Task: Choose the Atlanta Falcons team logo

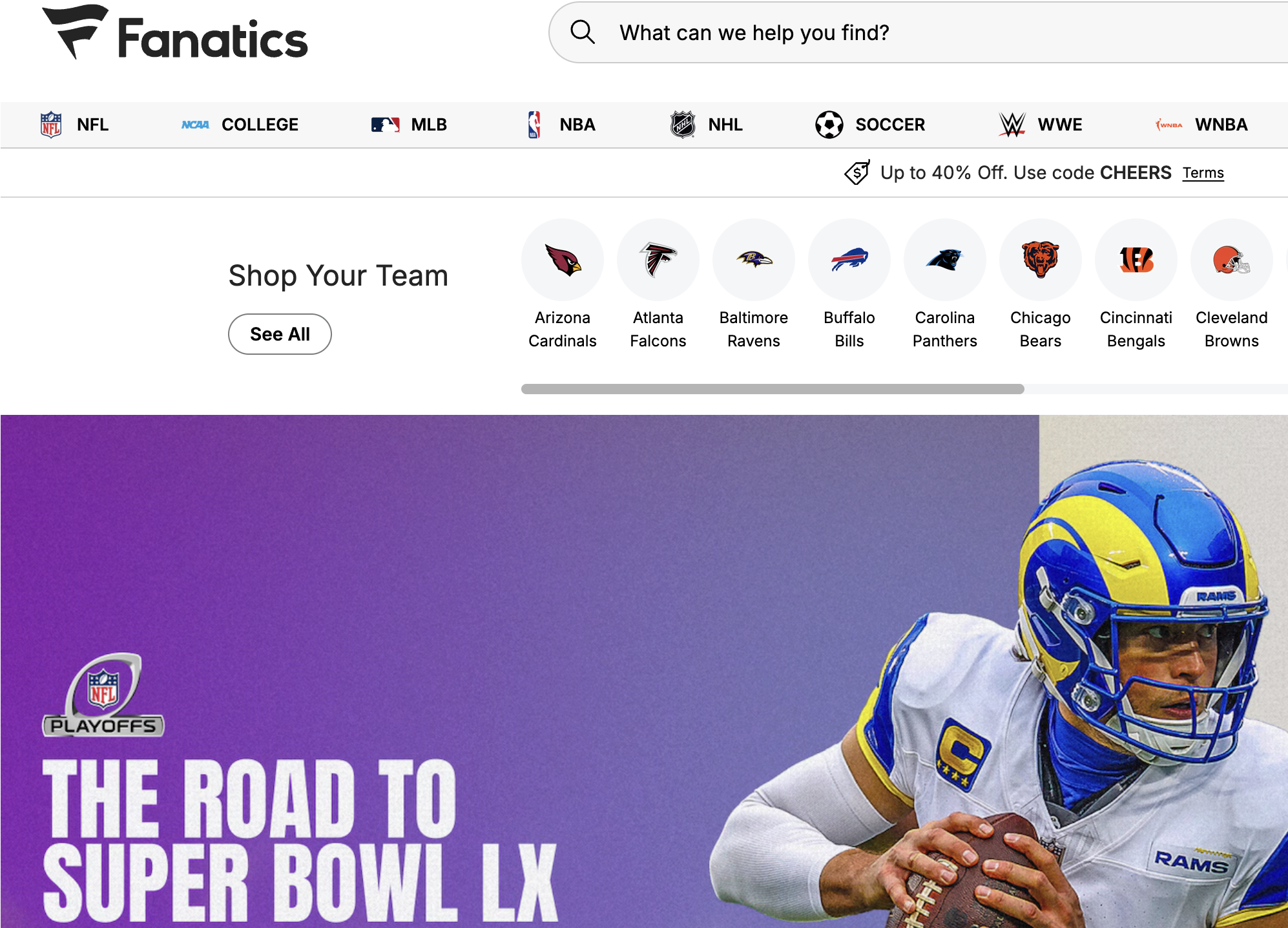Action: (658, 260)
